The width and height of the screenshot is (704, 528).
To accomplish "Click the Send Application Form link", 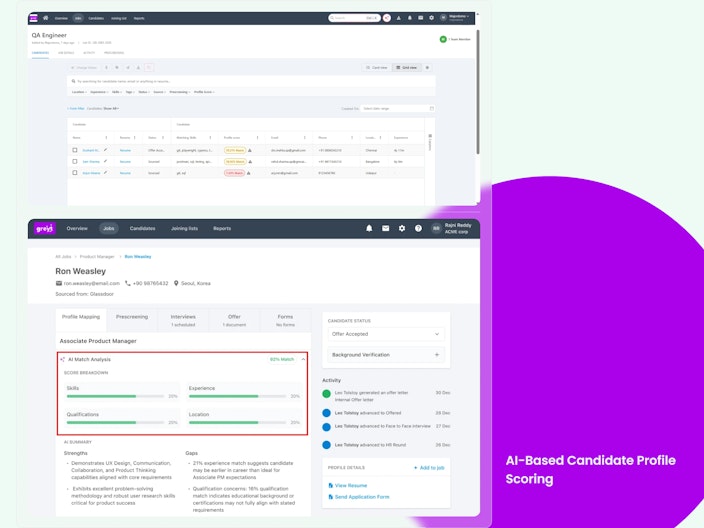I will click(359, 497).
